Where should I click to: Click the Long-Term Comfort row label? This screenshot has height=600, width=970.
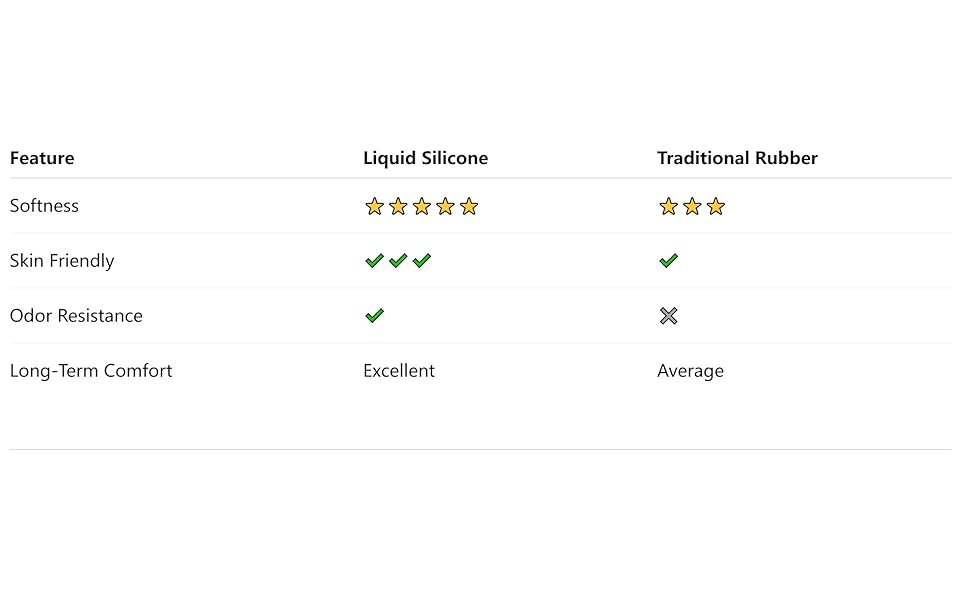coord(91,371)
